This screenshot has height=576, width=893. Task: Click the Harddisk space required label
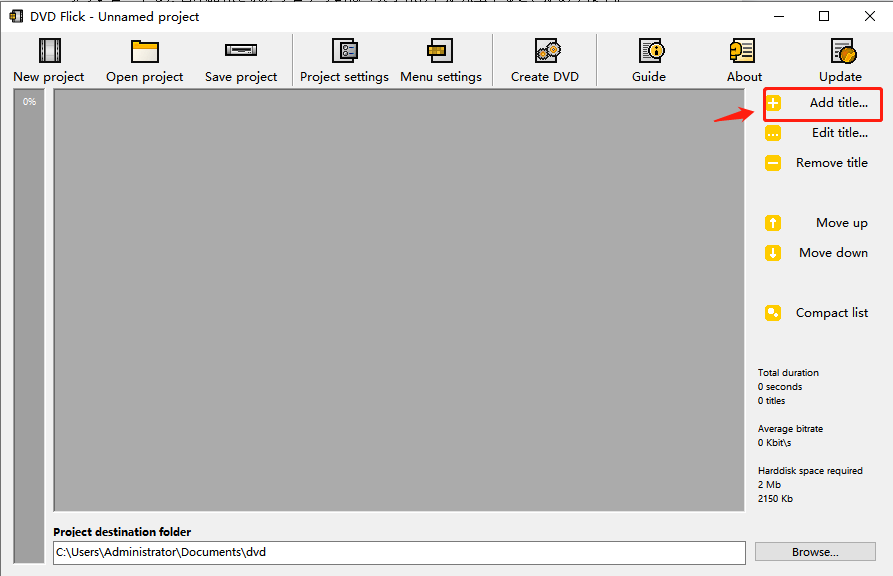pyautogui.click(x=810, y=471)
